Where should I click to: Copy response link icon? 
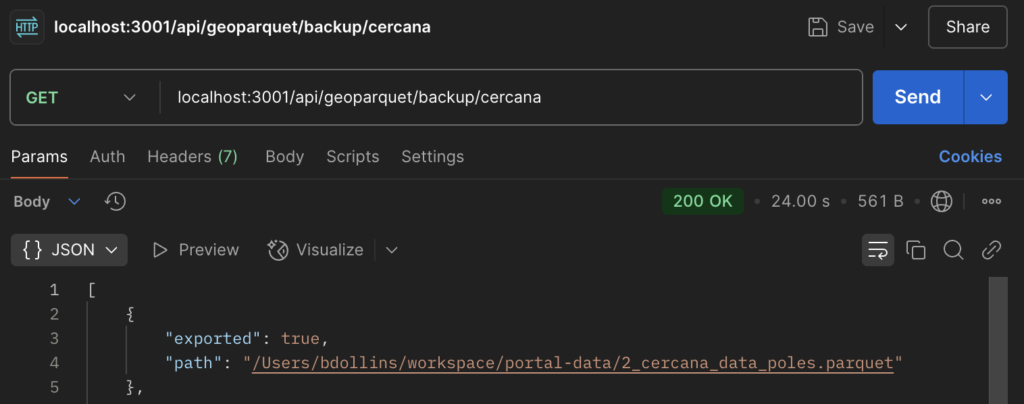tap(991, 250)
